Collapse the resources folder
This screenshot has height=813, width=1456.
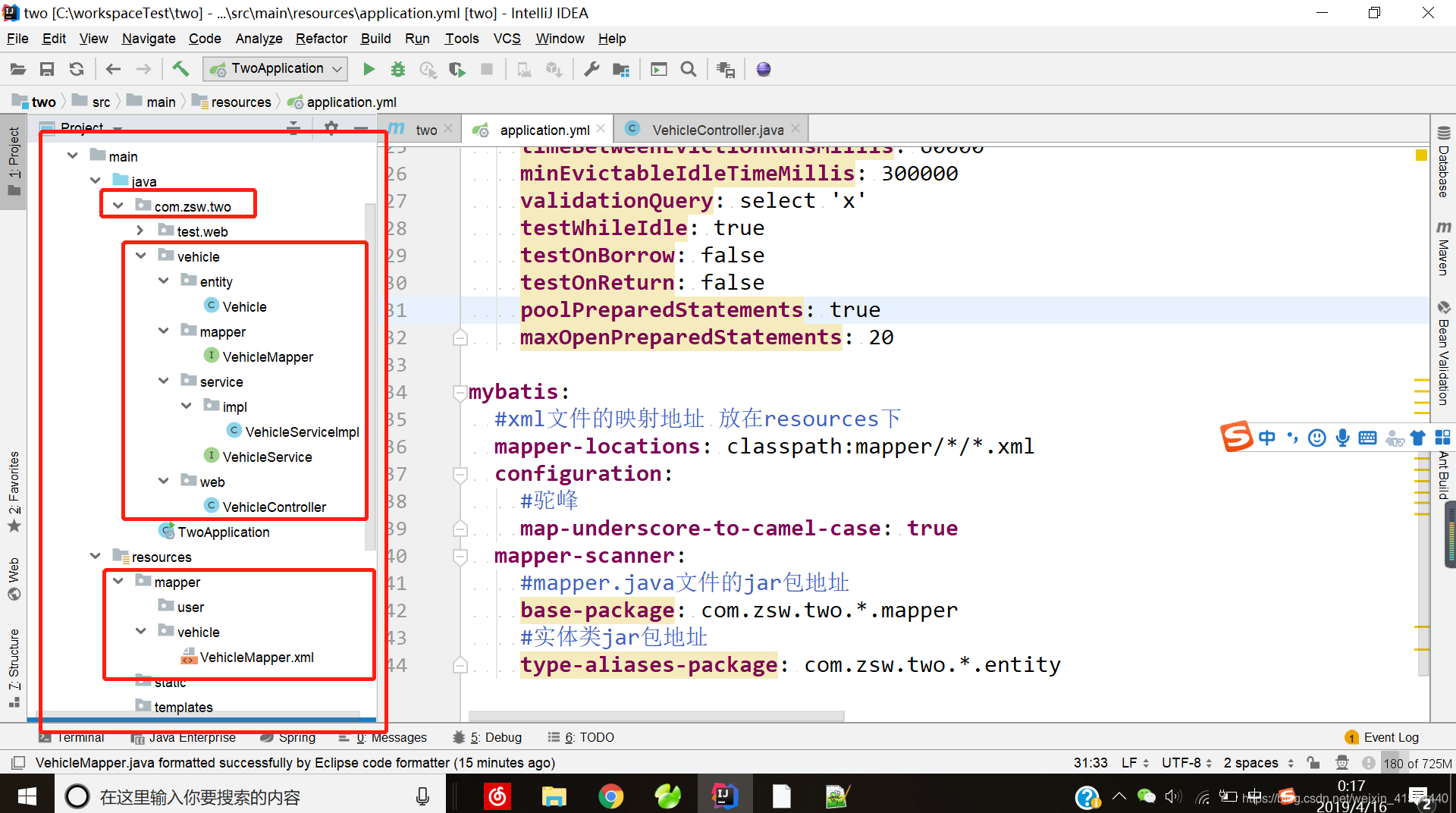(x=96, y=556)
